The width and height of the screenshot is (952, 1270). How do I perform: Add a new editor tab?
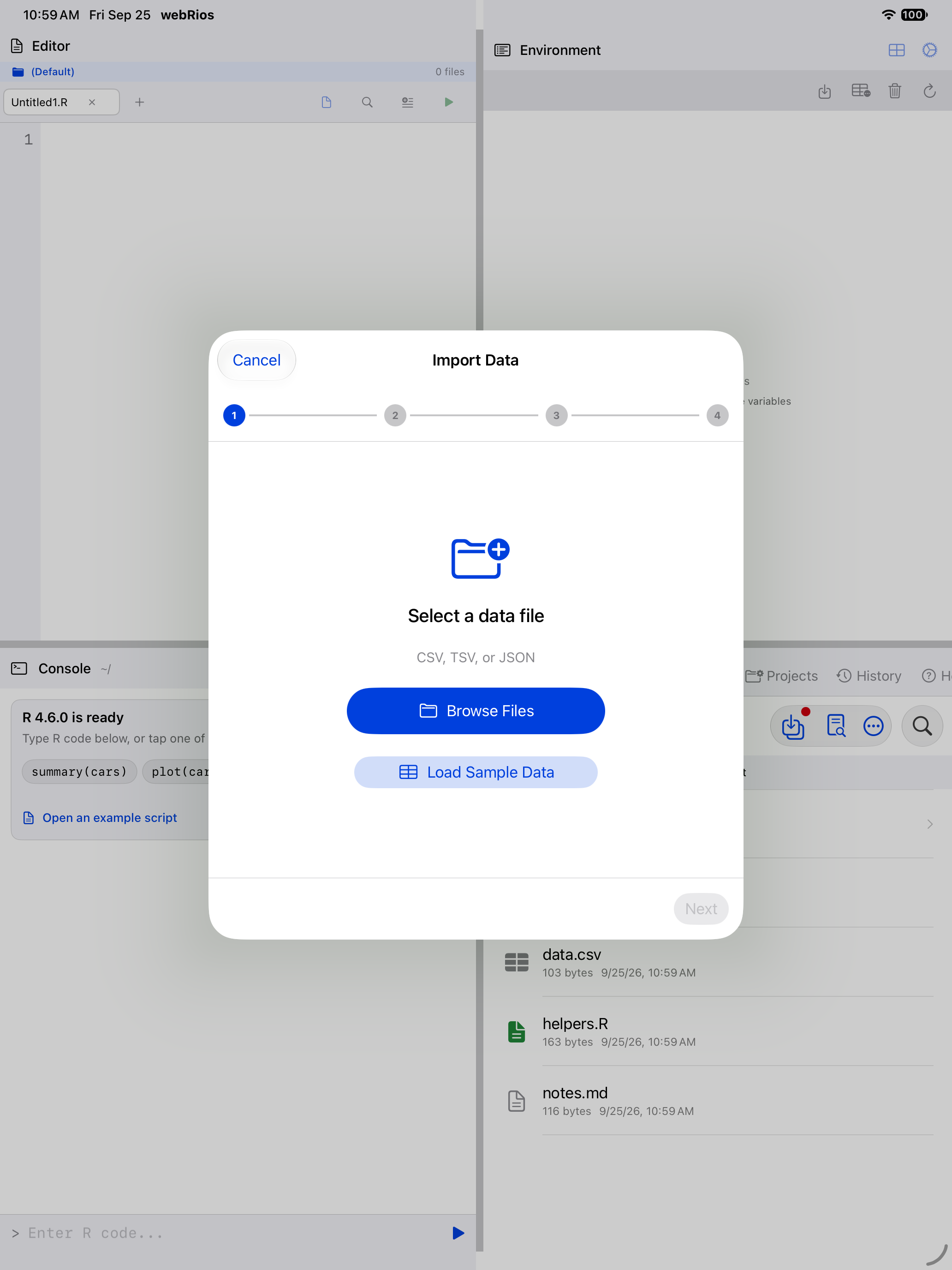pos(139,102)
